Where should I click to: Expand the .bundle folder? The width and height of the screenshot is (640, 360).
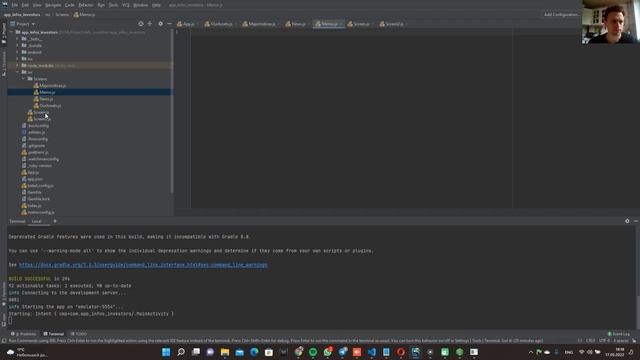pyautogui.click(x=17, y=45)
